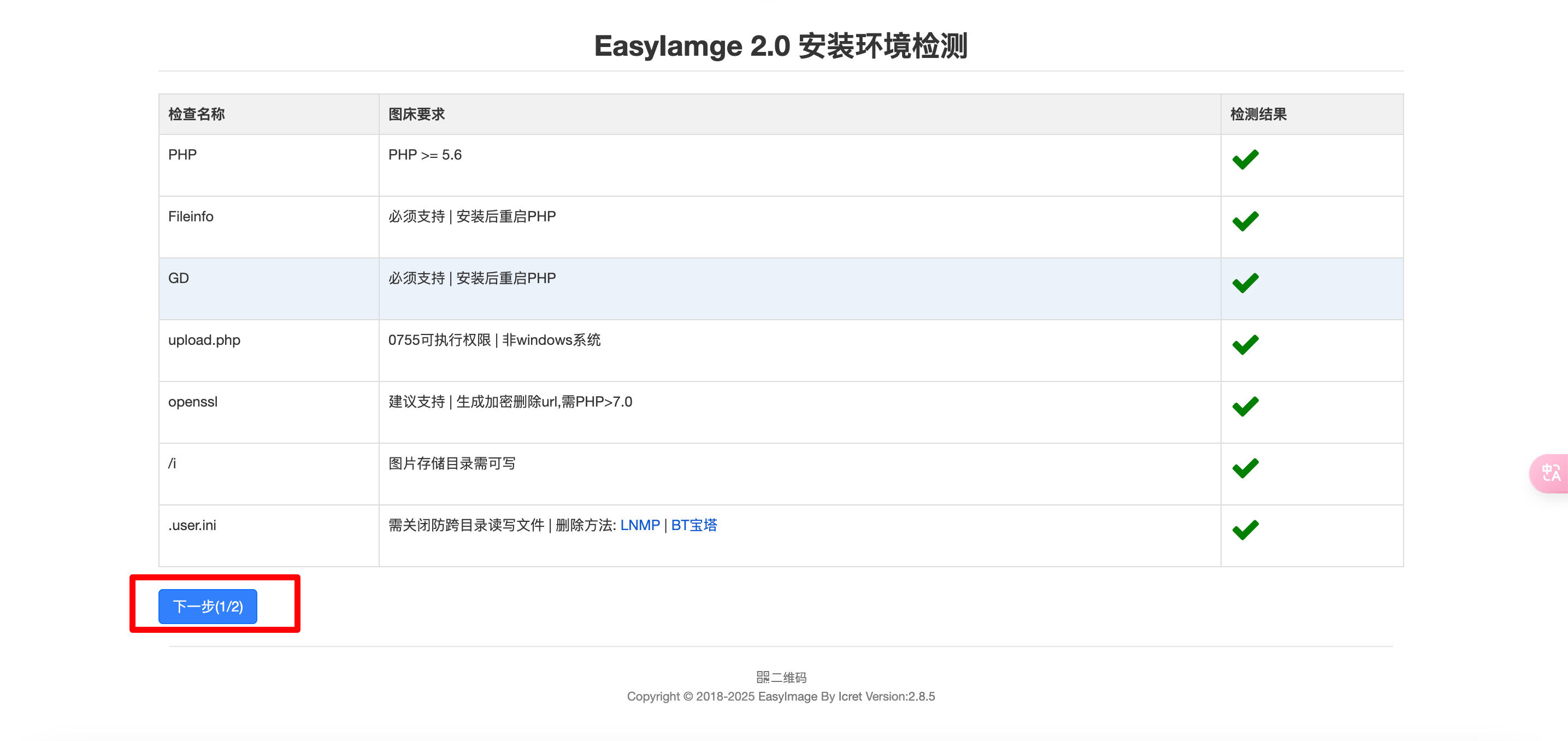Click the upload.php row green checkmark

tap(1245, 345)
